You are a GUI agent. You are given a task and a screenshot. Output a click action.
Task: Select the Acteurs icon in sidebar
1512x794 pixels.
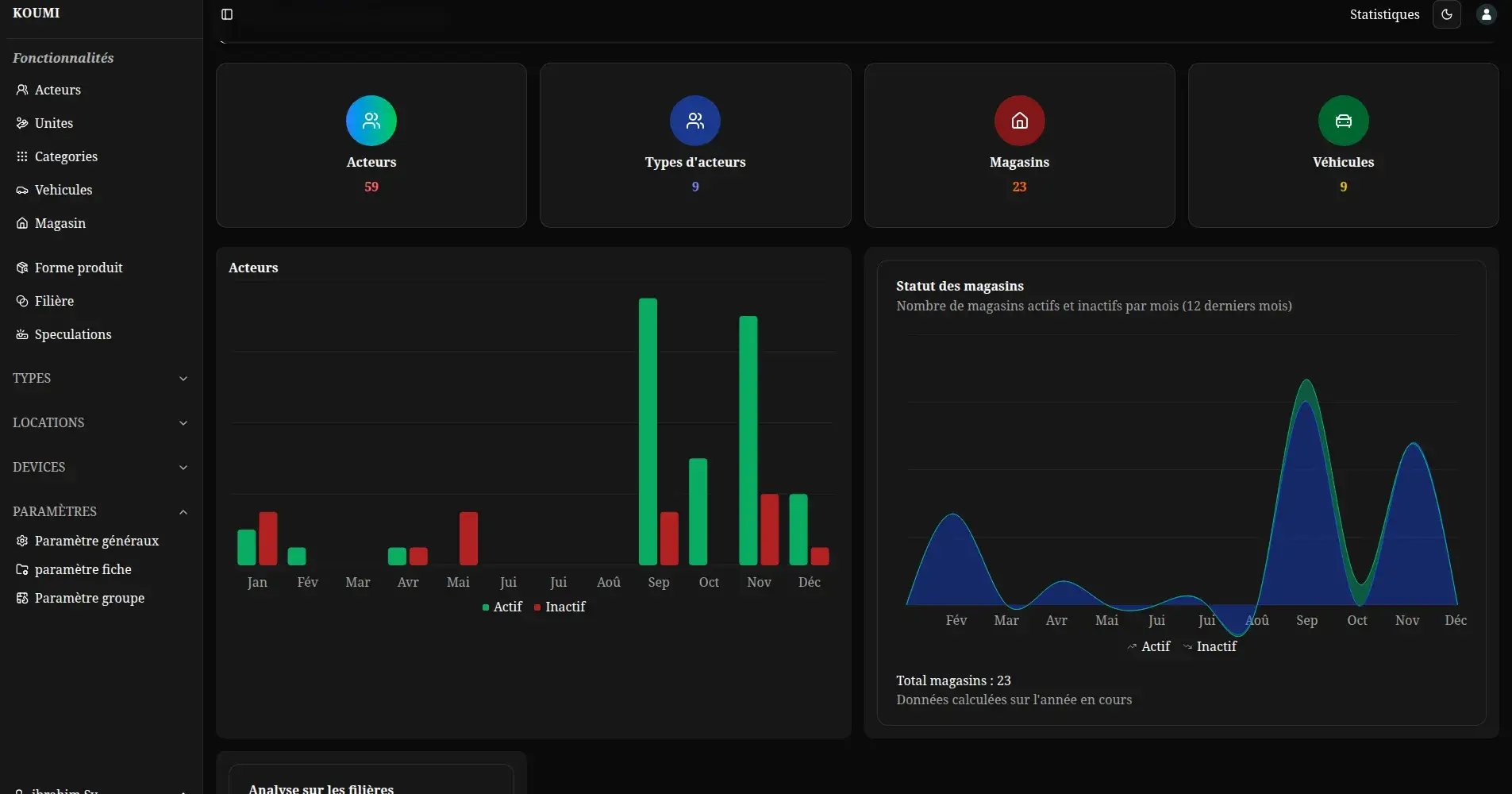point(21,90)
